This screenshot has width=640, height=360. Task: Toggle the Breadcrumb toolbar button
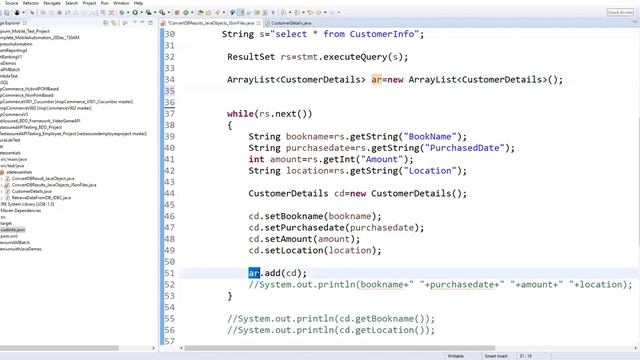[x=232, y=12]
